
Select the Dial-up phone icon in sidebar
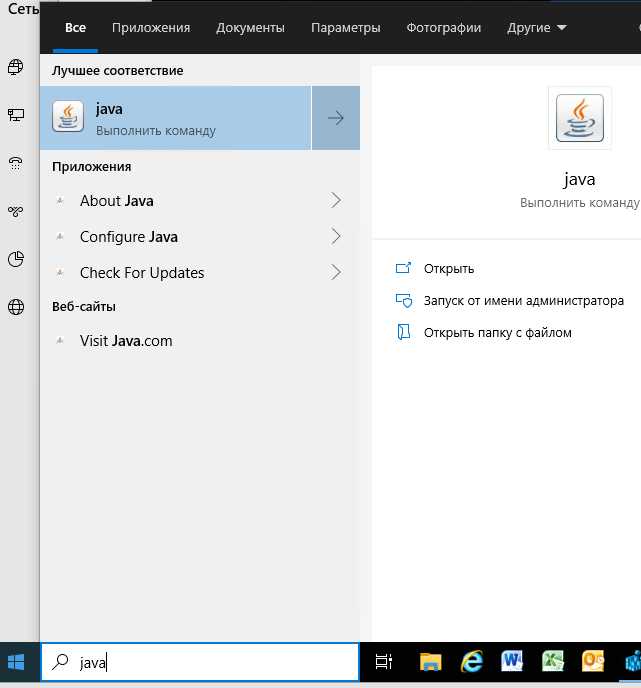point(16,163)
